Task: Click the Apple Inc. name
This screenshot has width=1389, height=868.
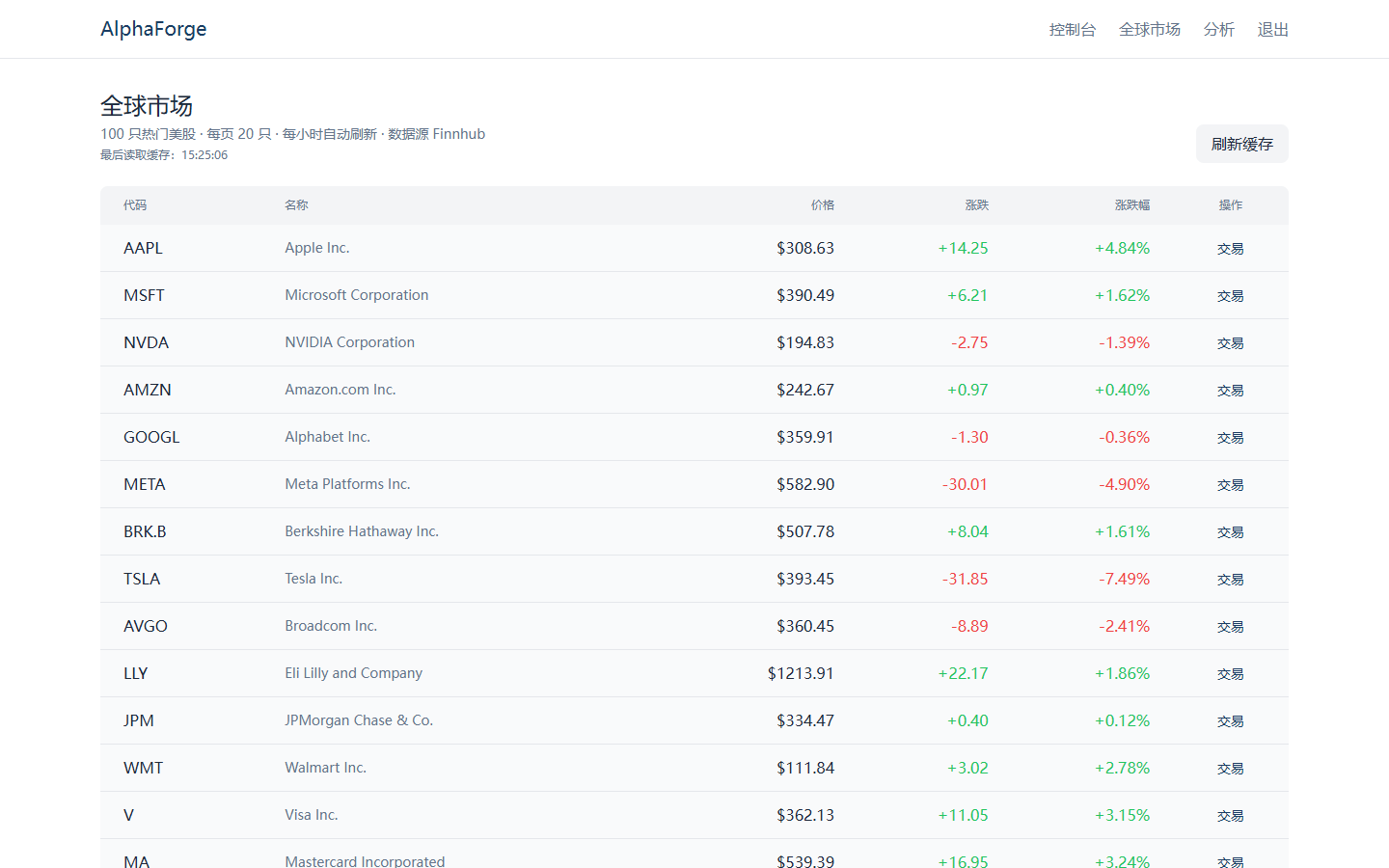Action: click(x=317, y=248)
